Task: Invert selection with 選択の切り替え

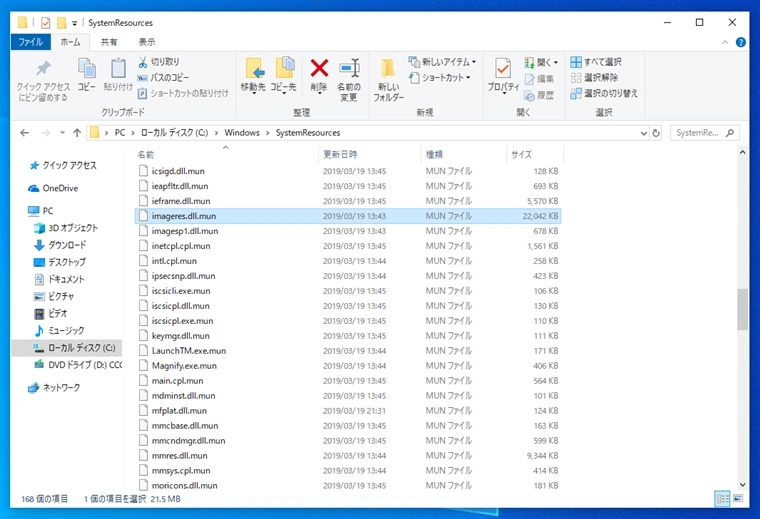Action: click(604, 93)
